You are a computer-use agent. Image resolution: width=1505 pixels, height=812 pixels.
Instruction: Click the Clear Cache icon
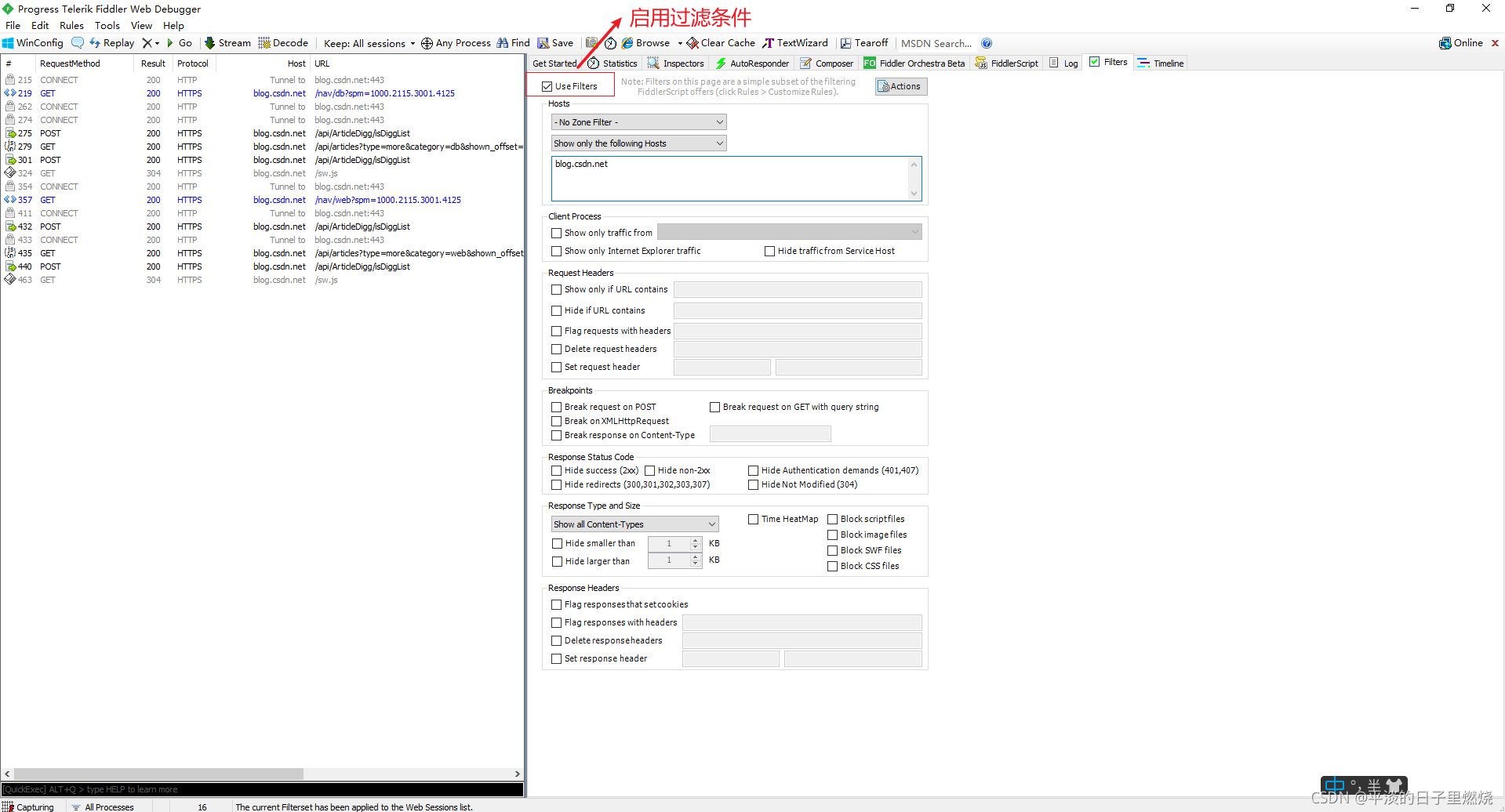tap(693, 43)
